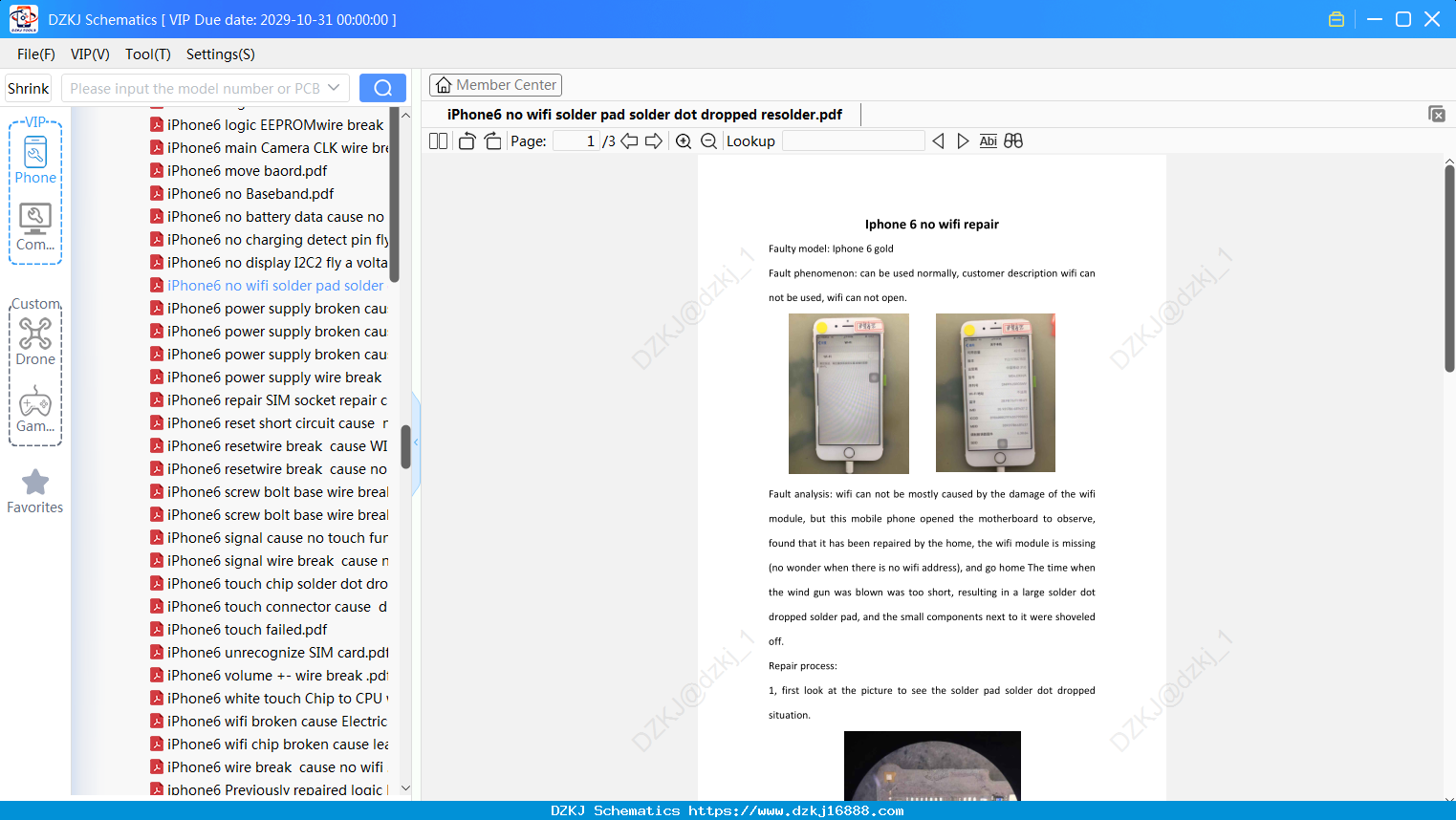Open iPhone6 touch chip solder dot file

[x=268, y=584]
